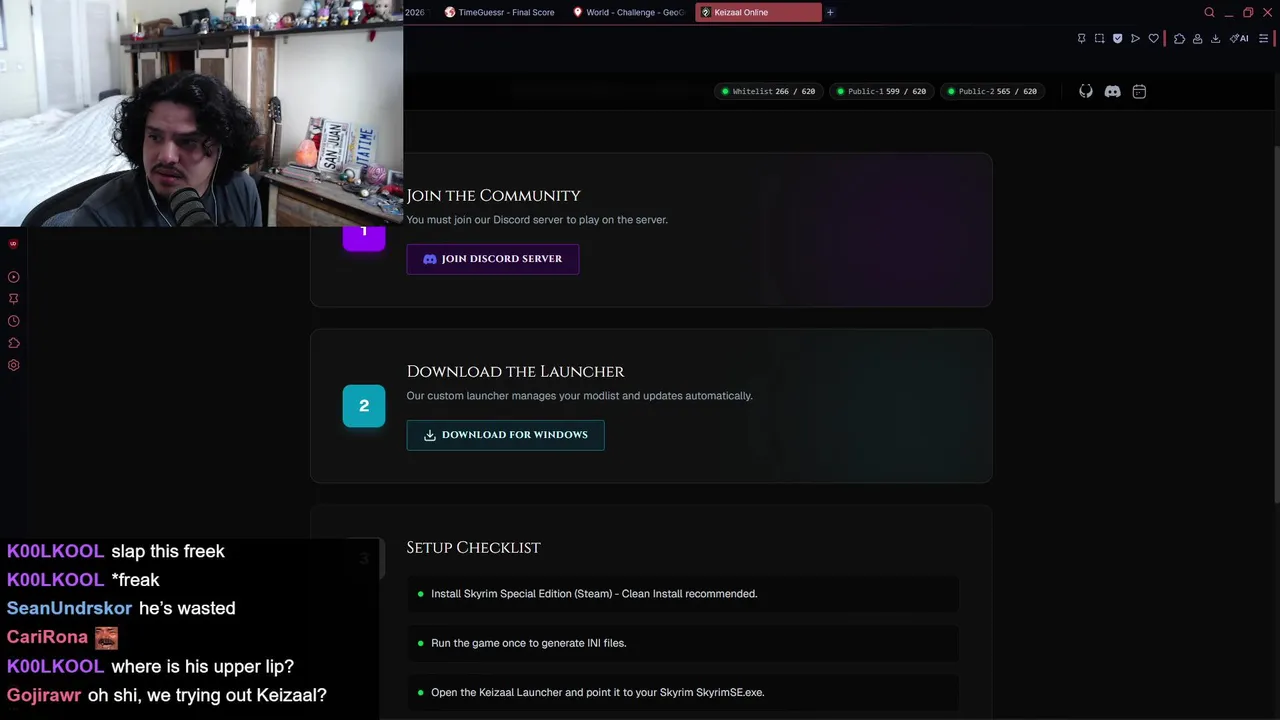The image size is (1280, 720).
Task: Open the calendar icon in page header
Action: [1139, 91]
